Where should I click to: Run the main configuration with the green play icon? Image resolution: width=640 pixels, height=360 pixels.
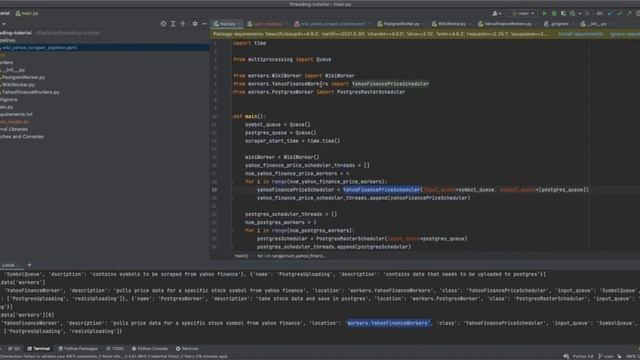(x=544, y=13)
